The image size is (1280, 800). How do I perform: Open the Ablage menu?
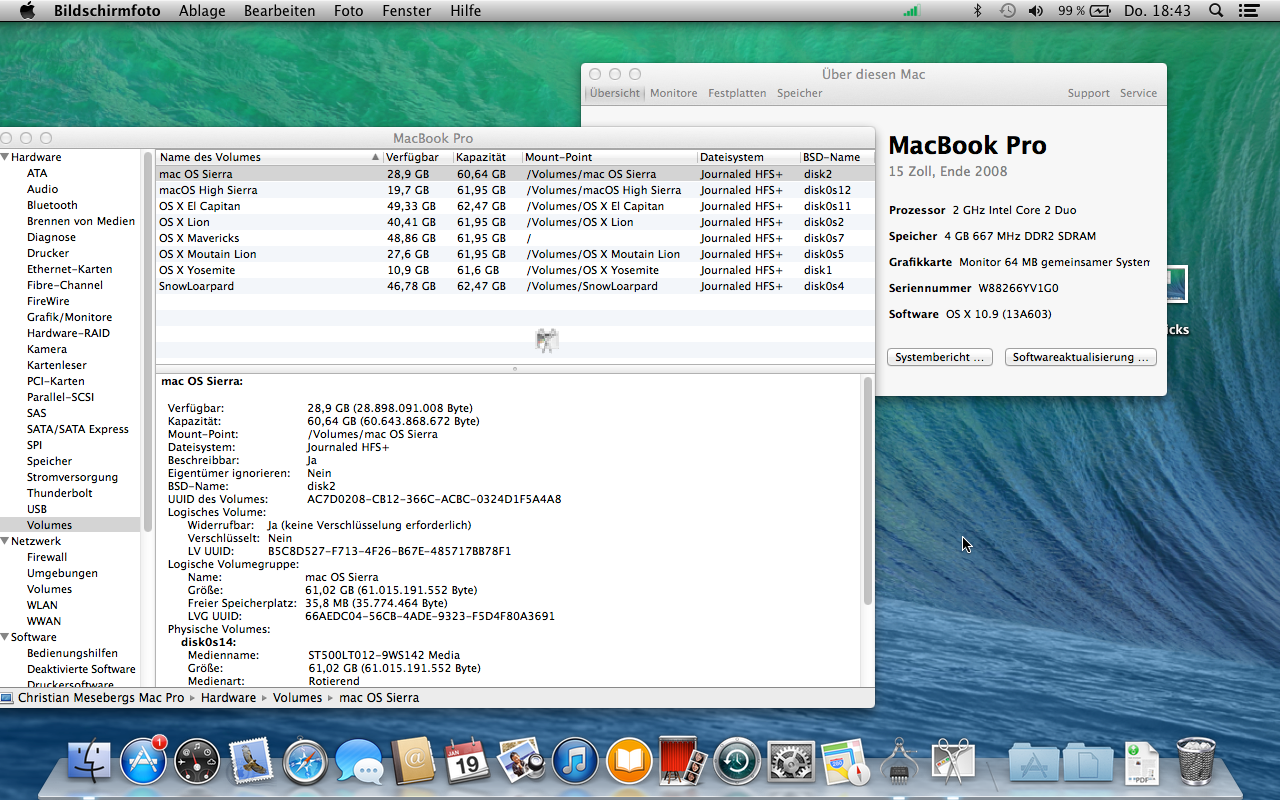[x=201, y=11]
